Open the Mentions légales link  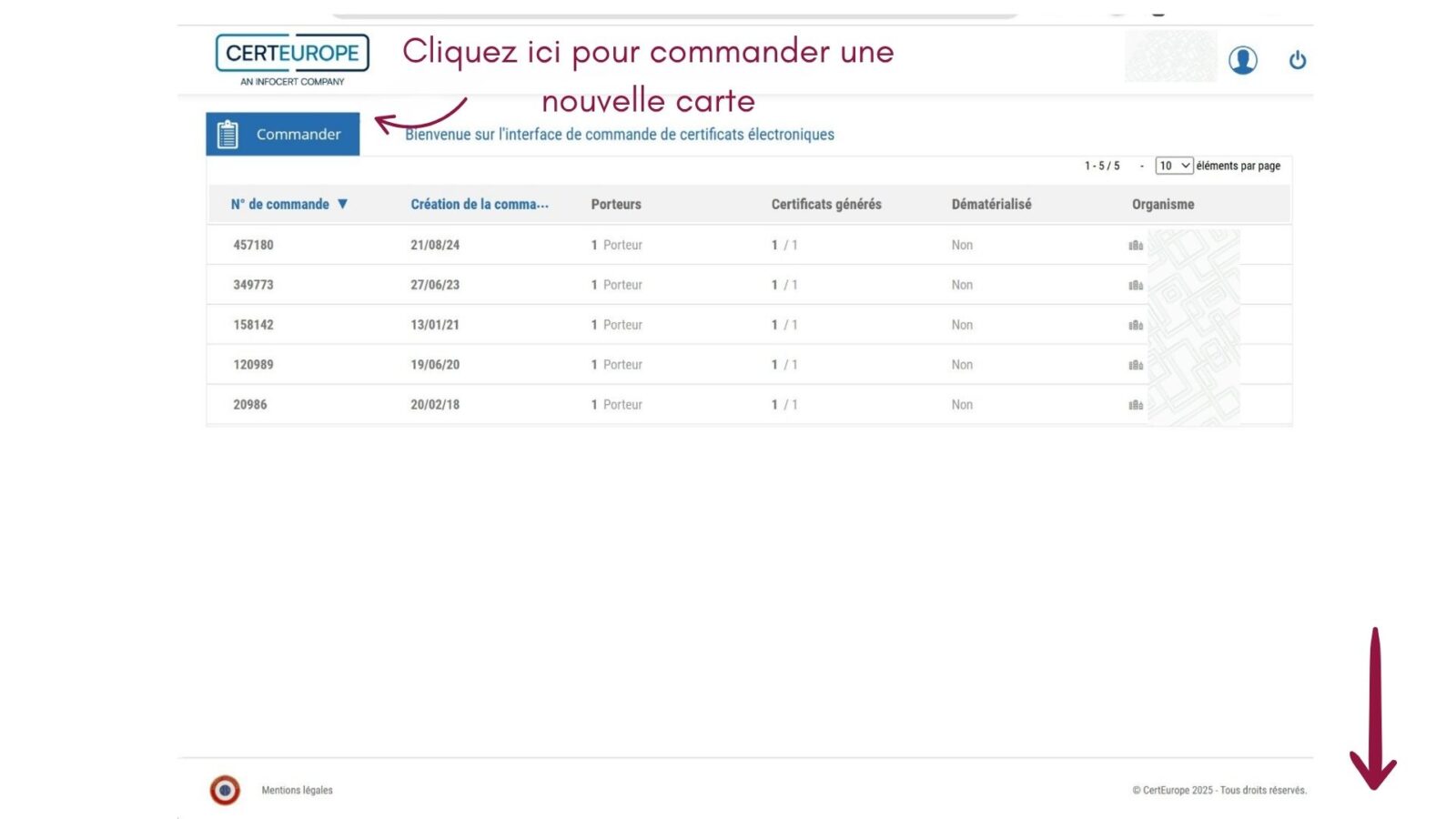[x=297, y=790]
